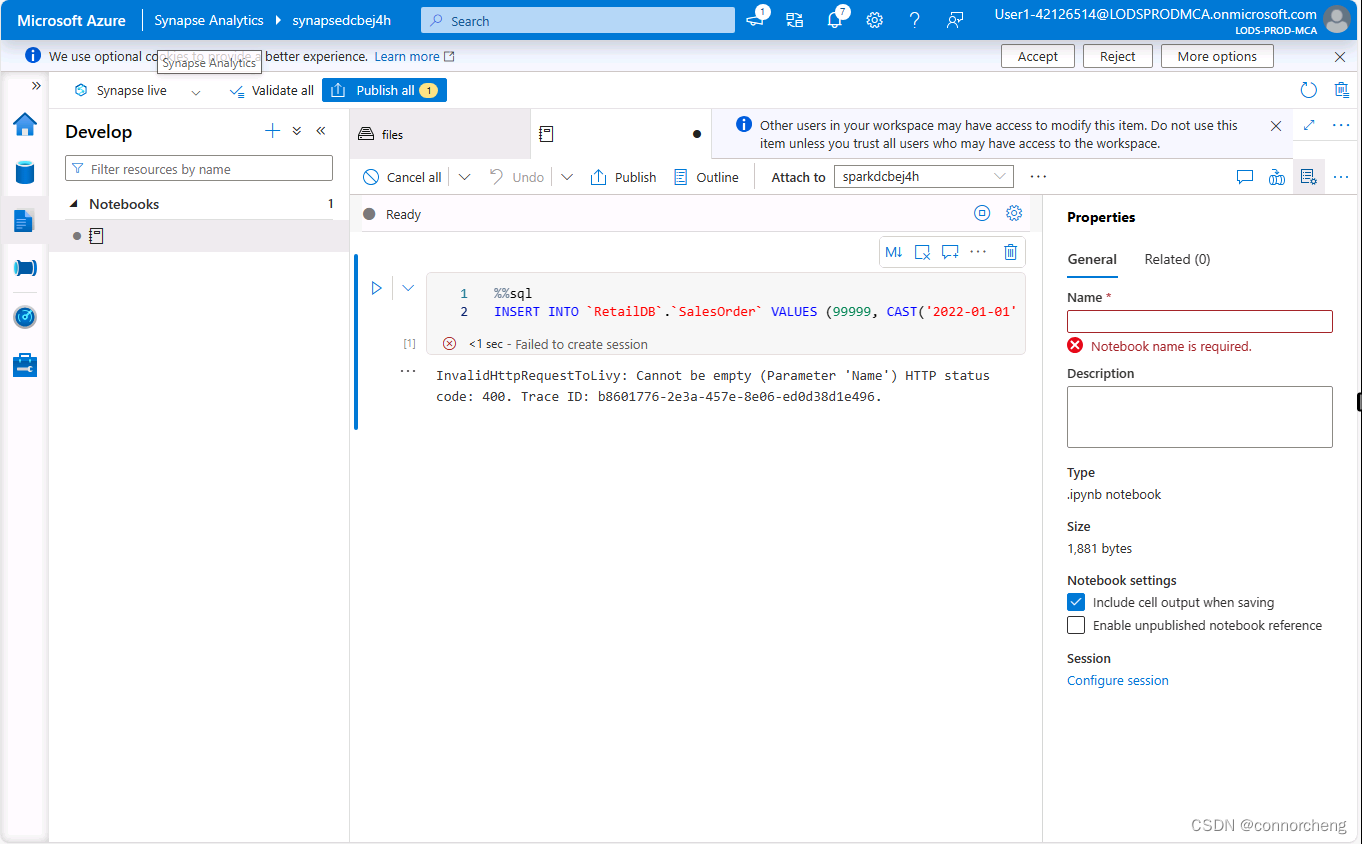This screenshot has height=844, width=1362.
Task: Open the notebook Outline
Action: coord(706,177)
